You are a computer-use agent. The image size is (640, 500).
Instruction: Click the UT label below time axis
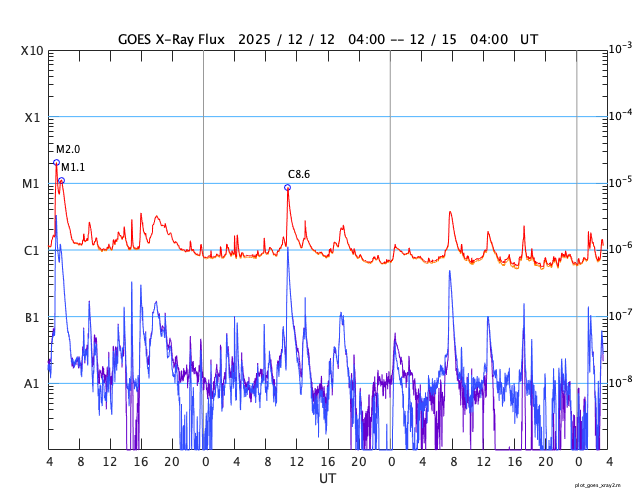pos(327,479)
